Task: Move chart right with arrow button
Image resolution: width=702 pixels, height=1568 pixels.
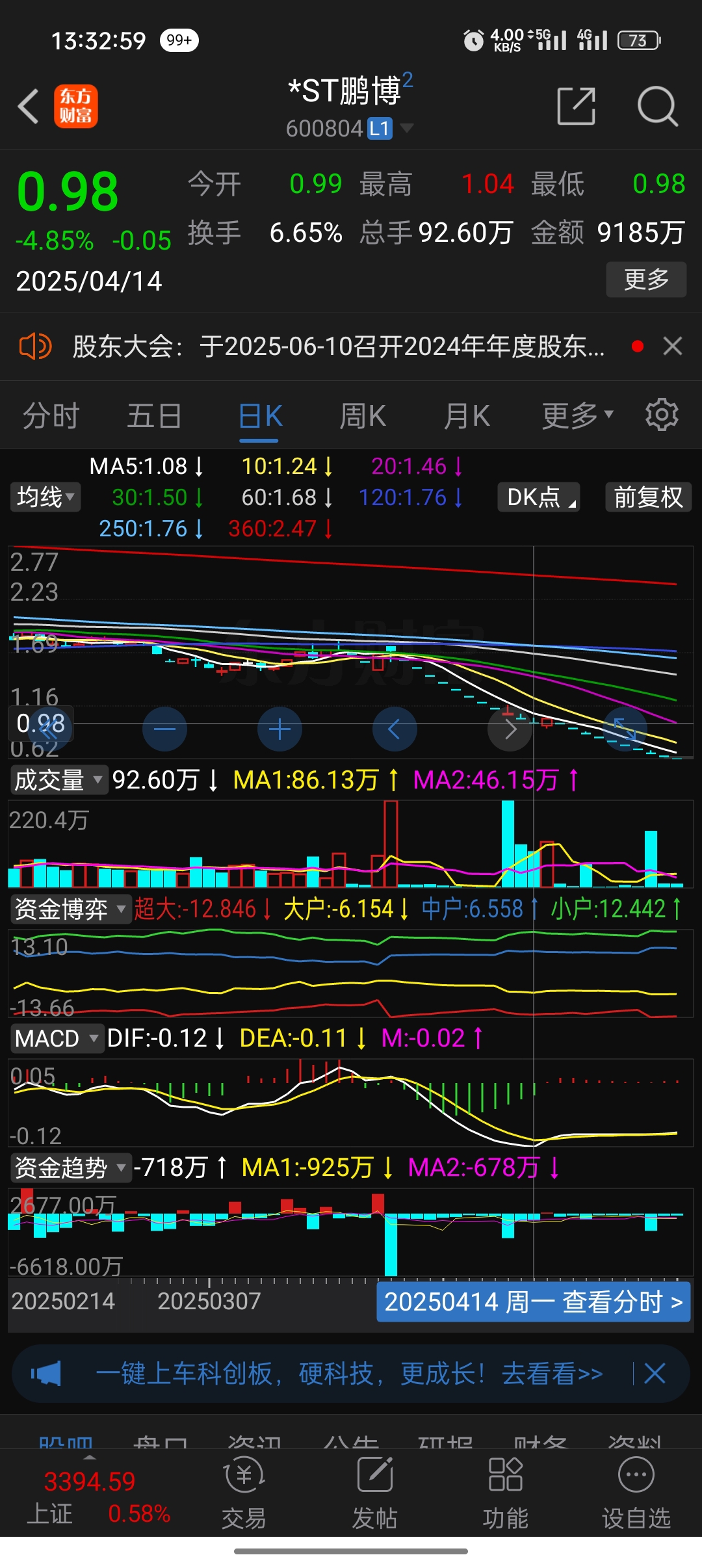Action: click(510, 729)
